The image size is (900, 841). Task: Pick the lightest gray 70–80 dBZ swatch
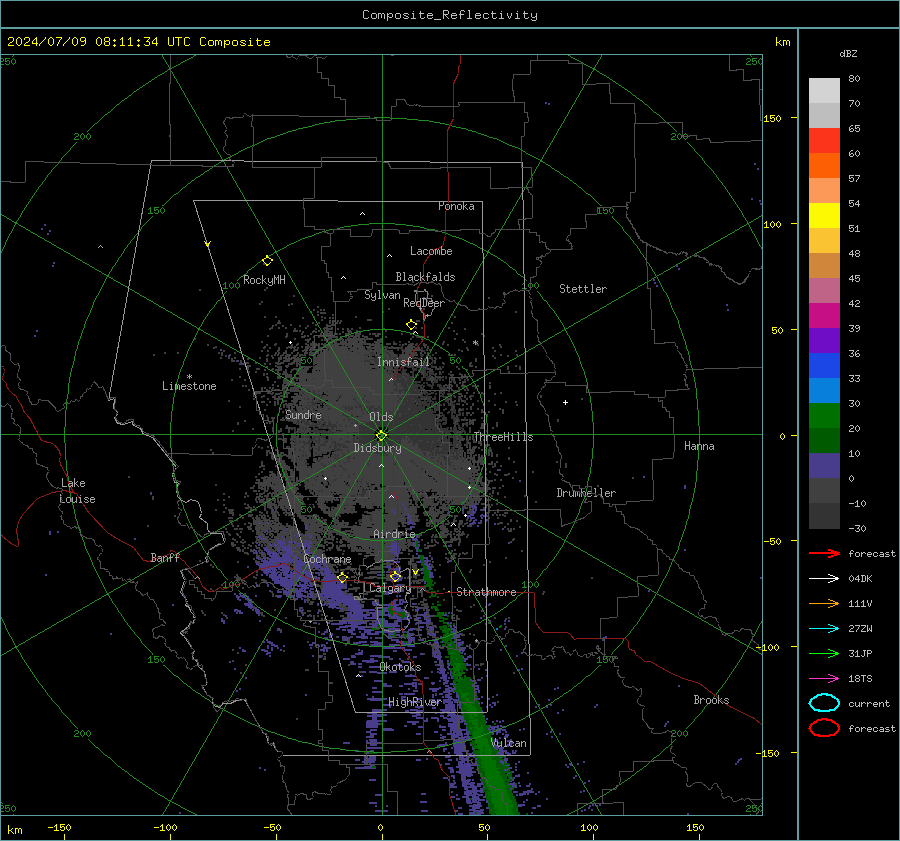824,91
